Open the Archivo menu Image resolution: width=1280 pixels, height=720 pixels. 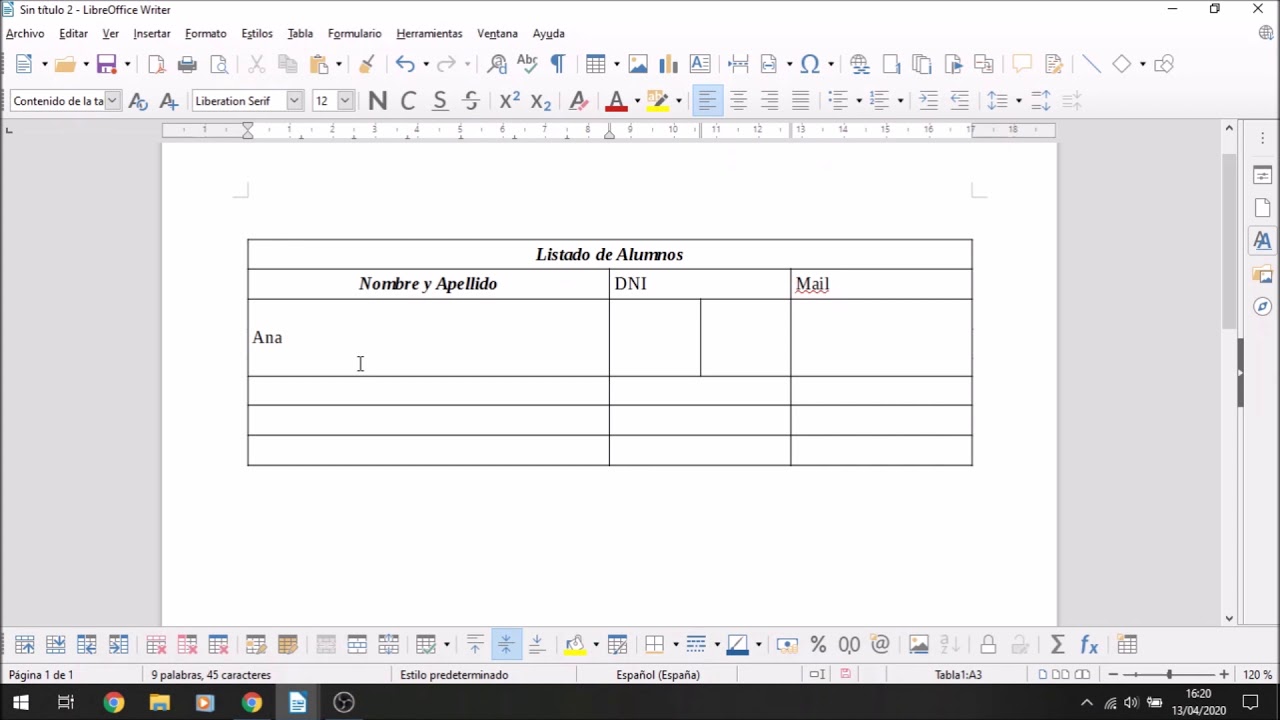pyautogui.click(x=25, y=33)
